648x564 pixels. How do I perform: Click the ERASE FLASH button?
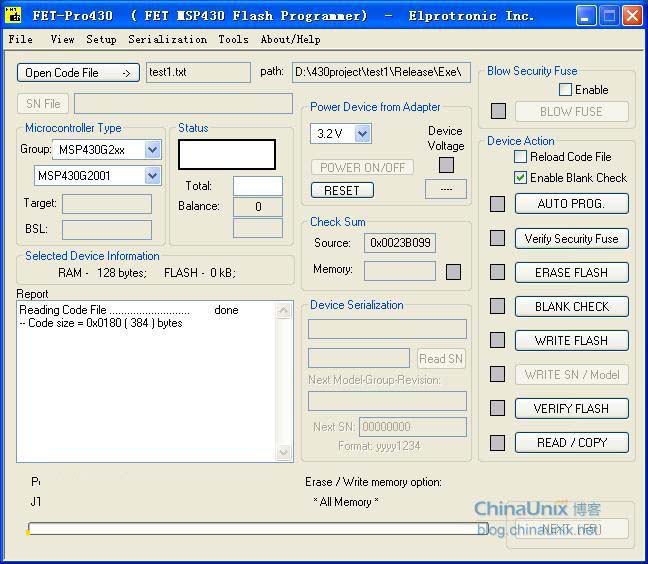click(572, 272)
